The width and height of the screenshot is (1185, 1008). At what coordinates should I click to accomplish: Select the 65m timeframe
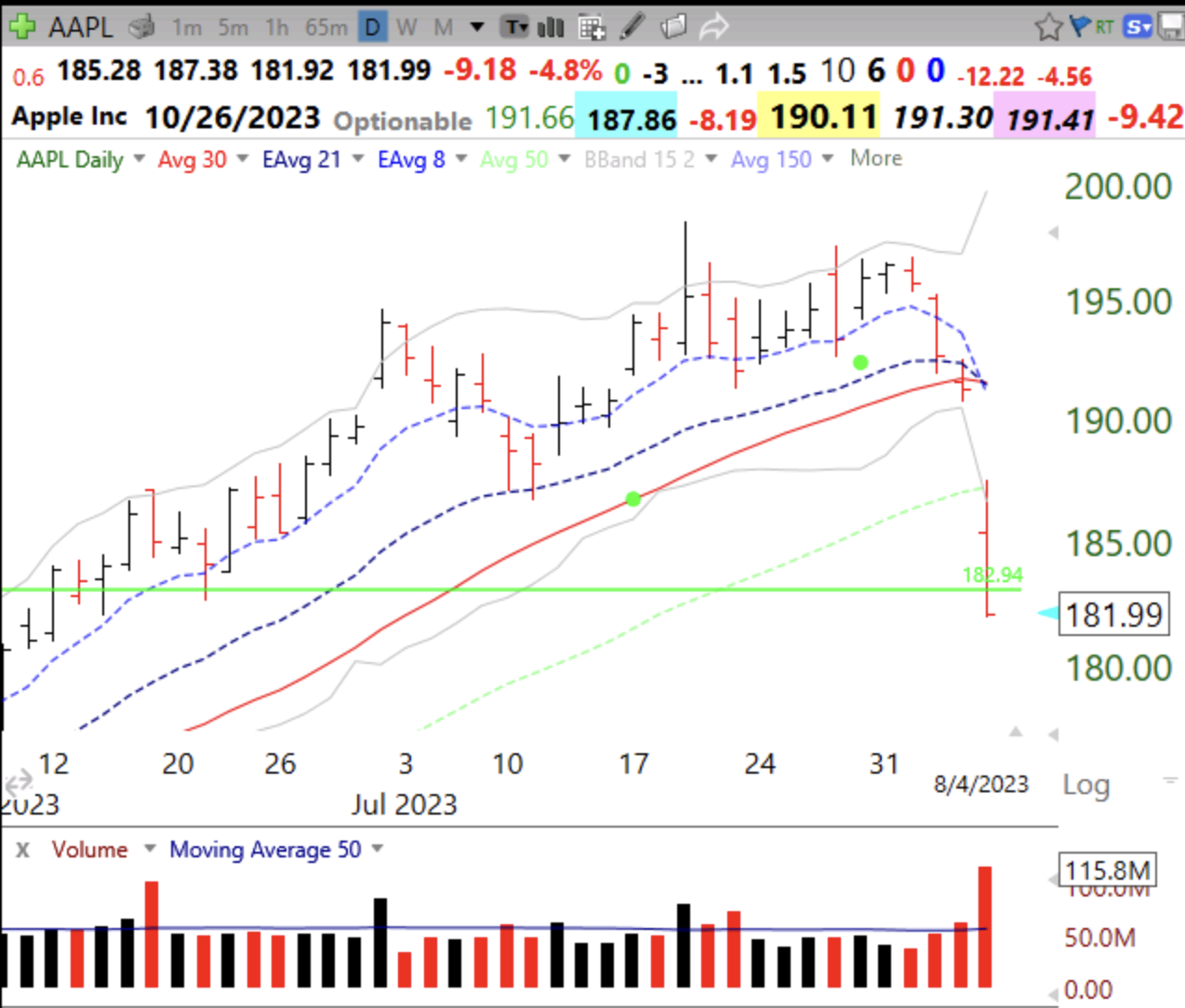[326, 28]
